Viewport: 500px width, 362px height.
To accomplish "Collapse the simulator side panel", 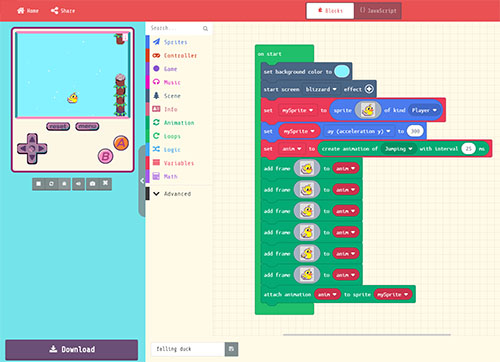I will click(142, 181).
